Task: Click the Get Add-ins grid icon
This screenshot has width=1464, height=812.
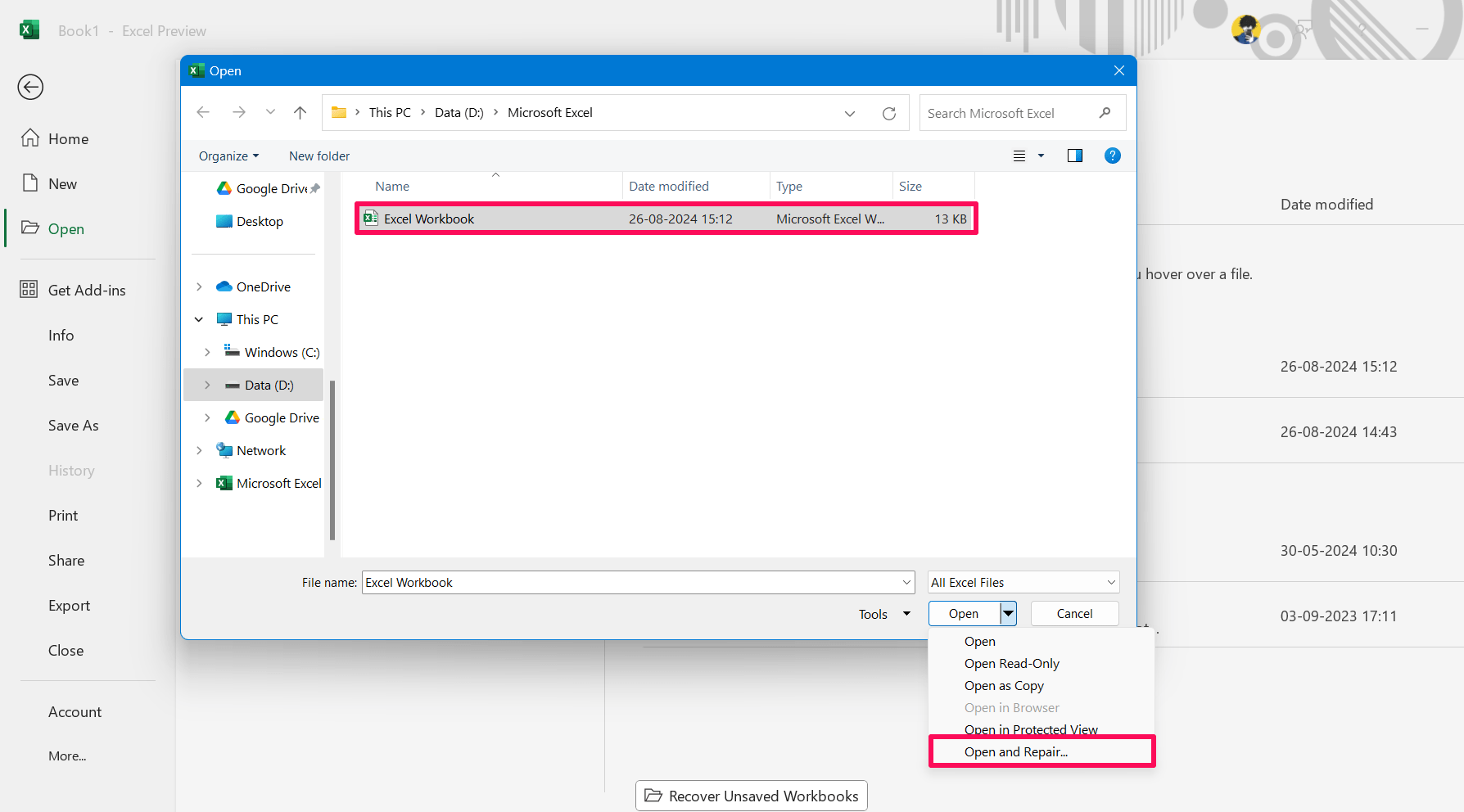Action: 29,289
